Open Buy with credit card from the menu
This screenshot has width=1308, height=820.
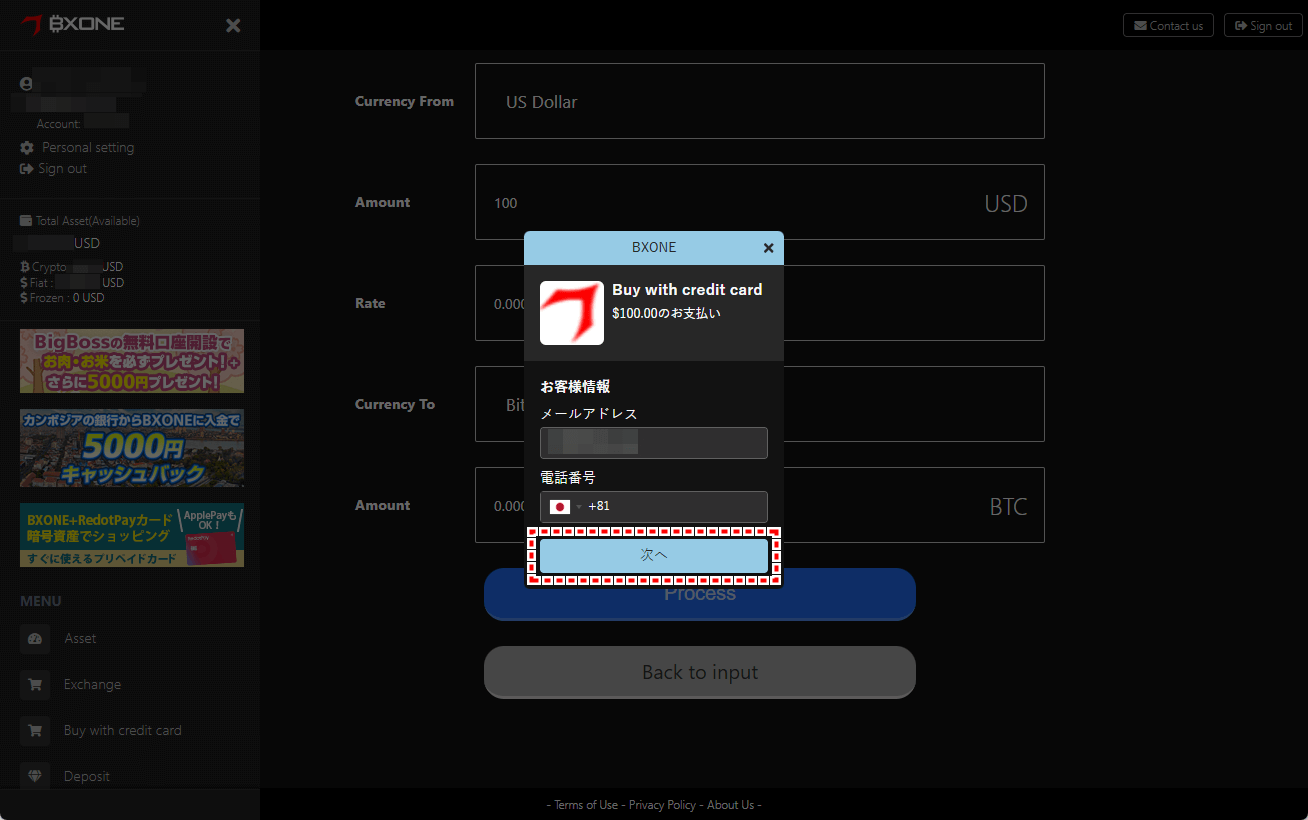(123, 730)
